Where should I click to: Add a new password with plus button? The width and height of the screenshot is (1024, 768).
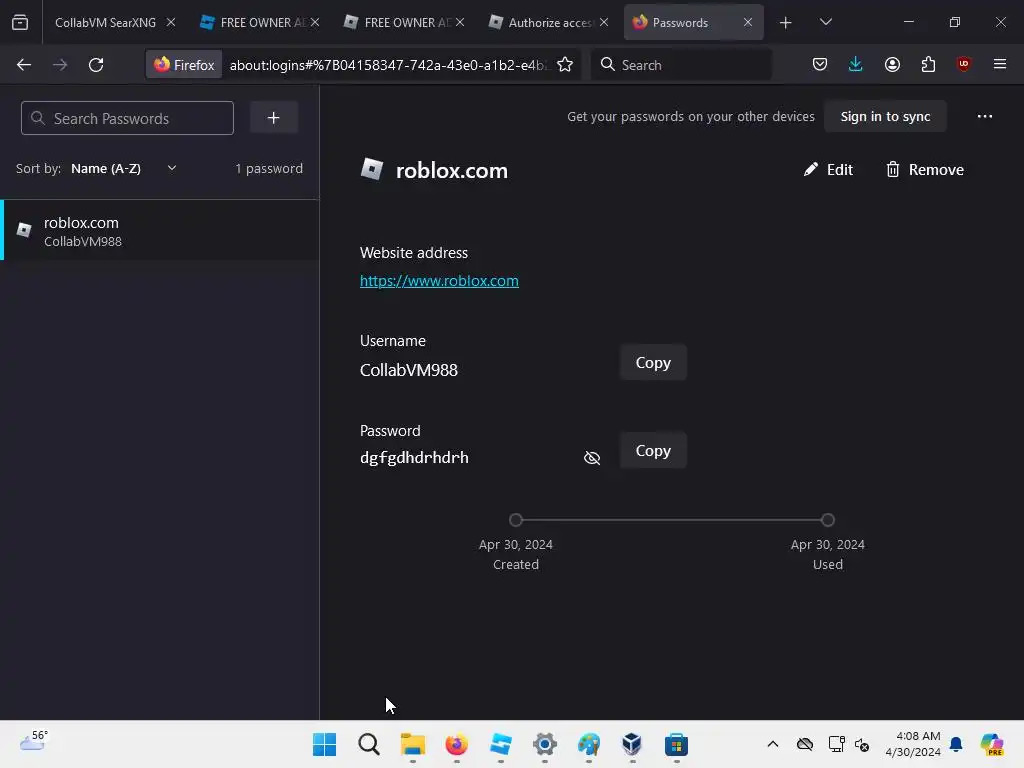pyautogui.click(x=274, y=118)
